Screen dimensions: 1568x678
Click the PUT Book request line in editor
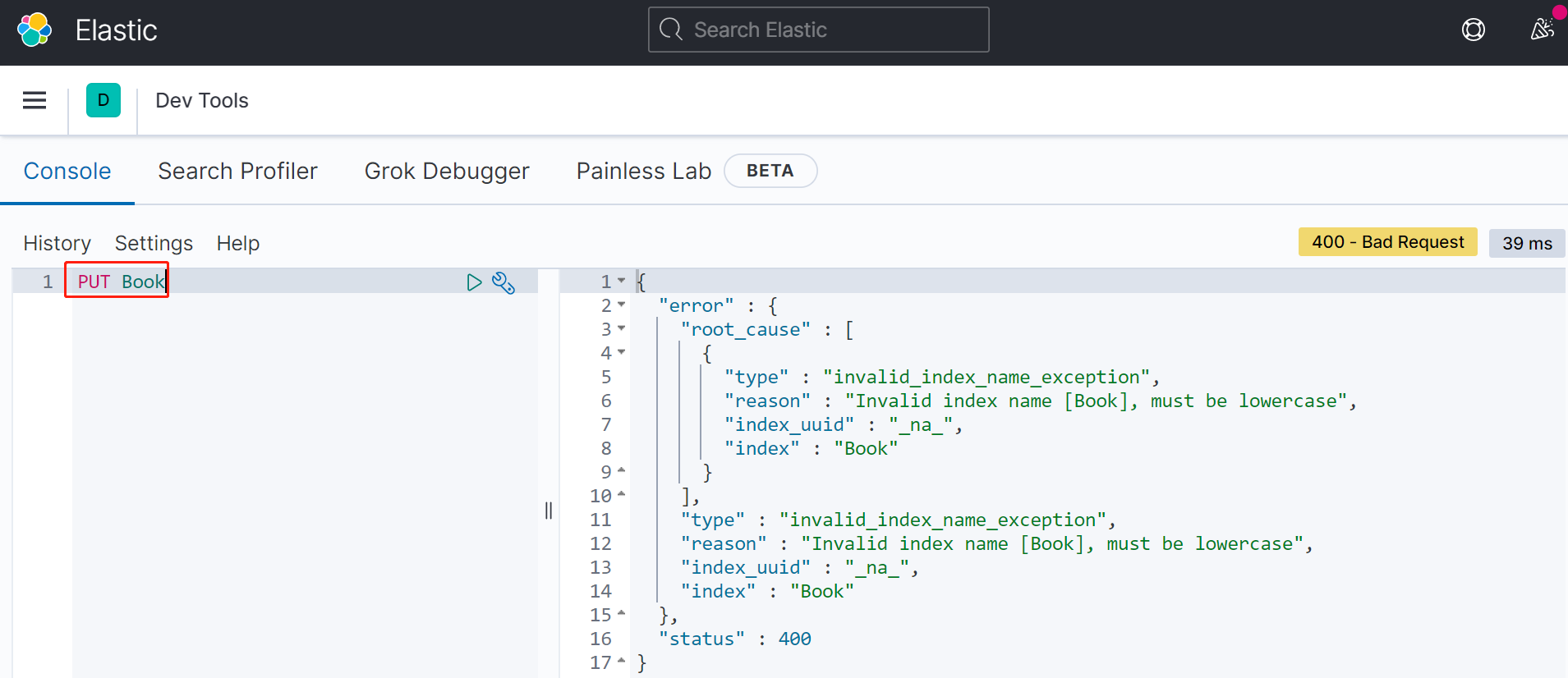tap(122, 282)
